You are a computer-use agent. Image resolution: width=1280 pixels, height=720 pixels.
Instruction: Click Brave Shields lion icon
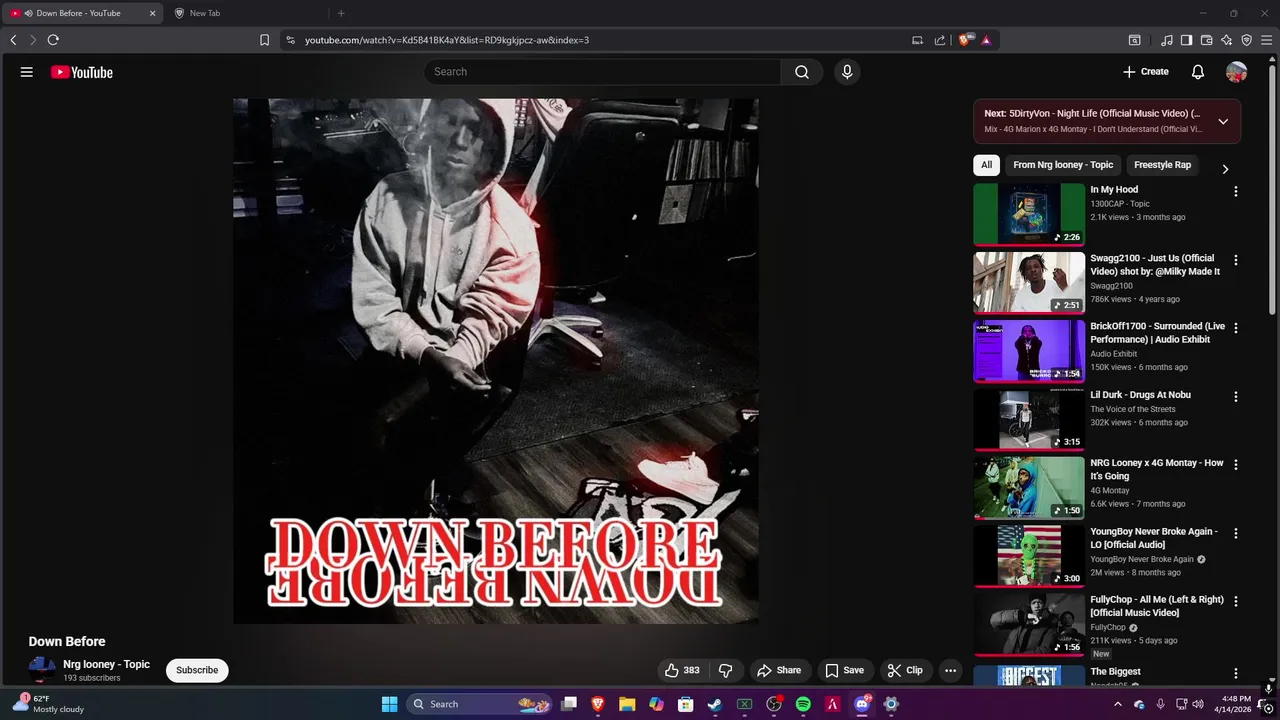[965, 40]
